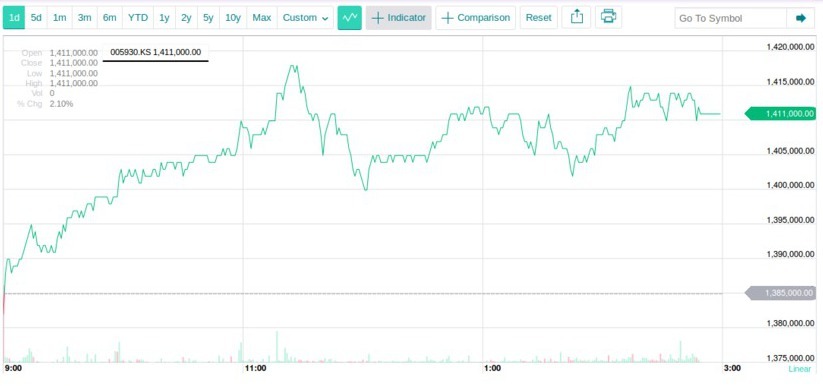
Task: Click the share/export icon
Action: click(x=576, y=17)
